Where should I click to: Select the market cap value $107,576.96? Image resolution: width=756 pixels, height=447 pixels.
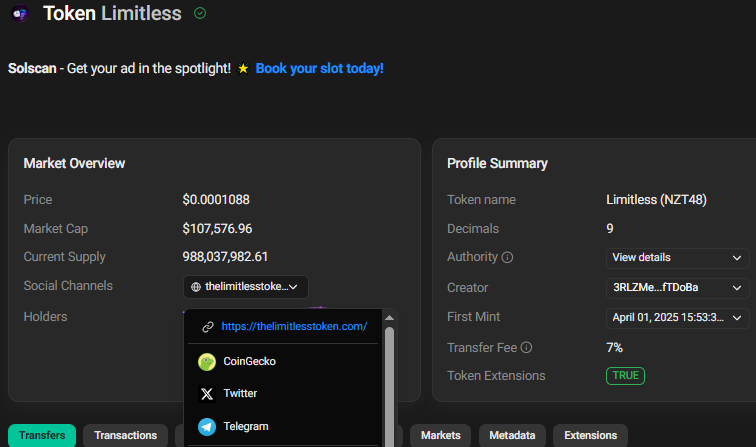(217, 229)
